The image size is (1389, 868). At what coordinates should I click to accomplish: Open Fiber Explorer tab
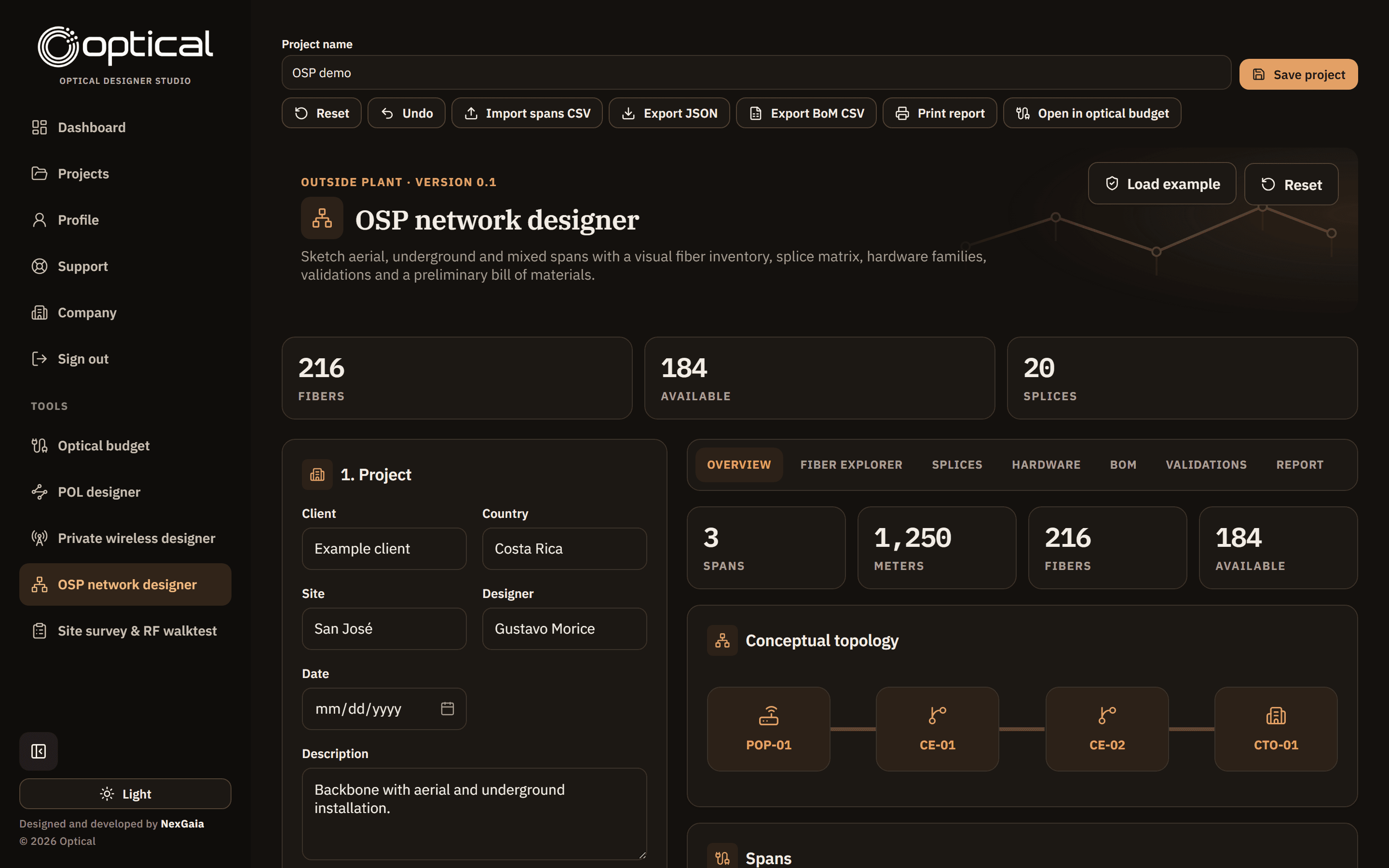click(851, 464)
